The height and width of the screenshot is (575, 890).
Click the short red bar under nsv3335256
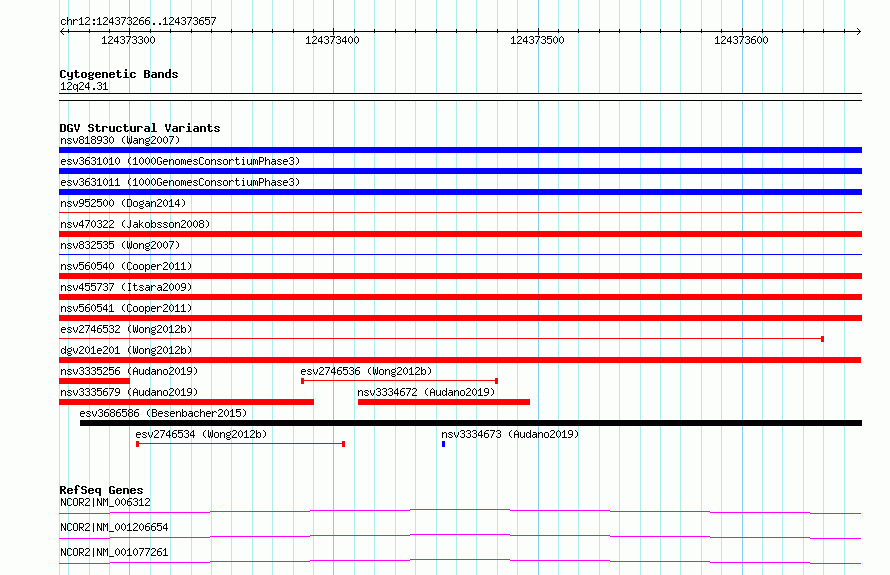point(94,381)
